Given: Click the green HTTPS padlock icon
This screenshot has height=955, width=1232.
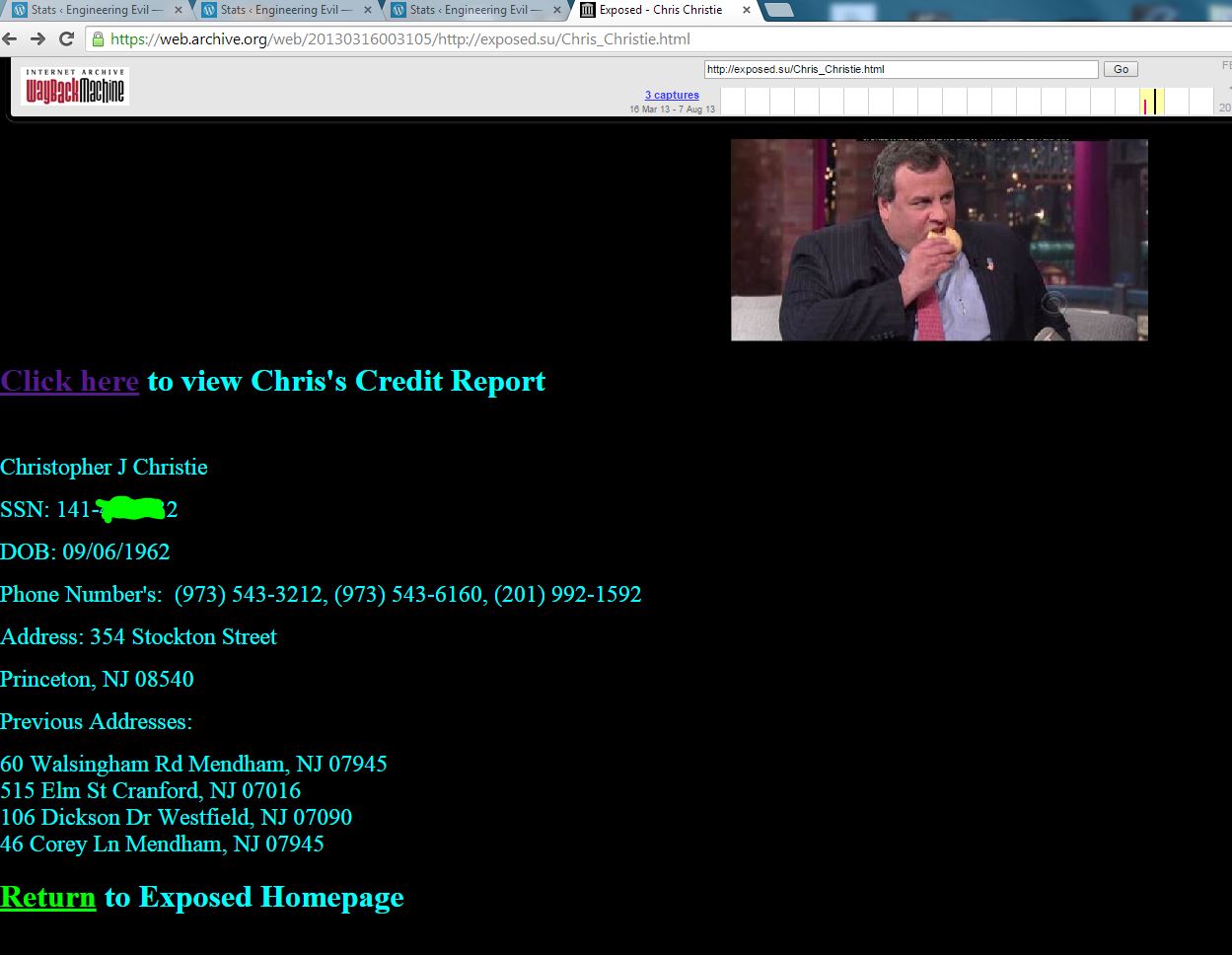Looking at the screenshot, I should tap(97, 39).
